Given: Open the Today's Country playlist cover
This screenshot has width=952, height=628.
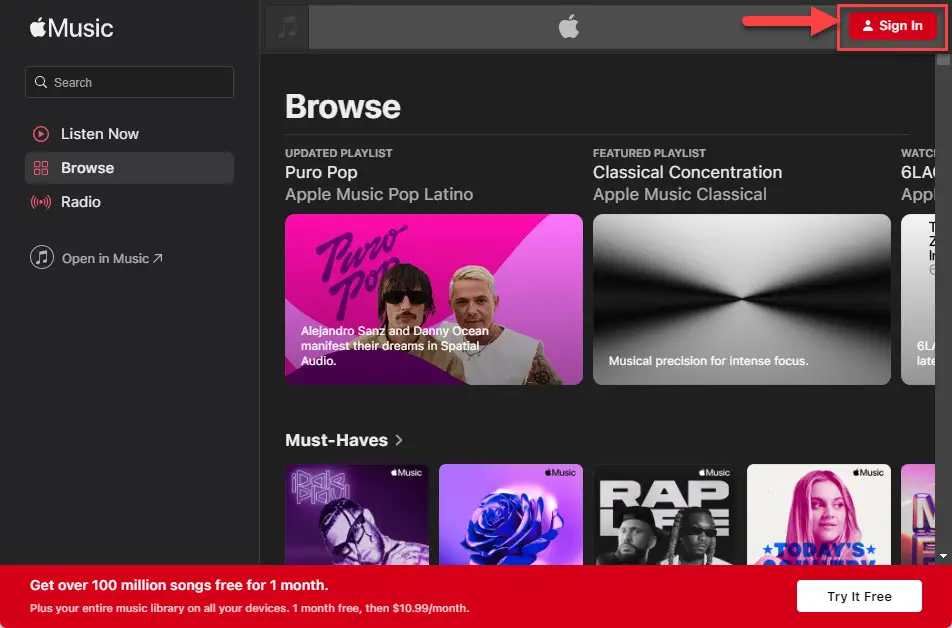Looking at the screenshot, I should point(818,514).
